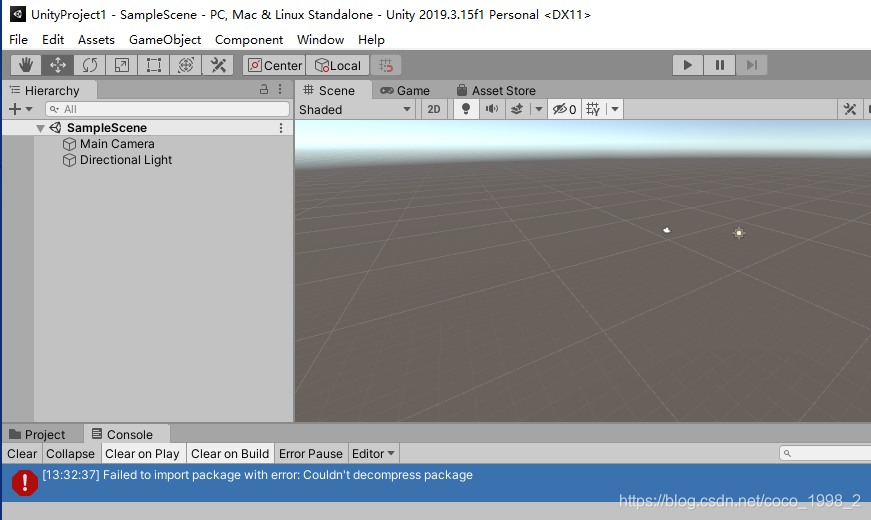
Task: Select the Hand tool
Action: tap(26, 66)
